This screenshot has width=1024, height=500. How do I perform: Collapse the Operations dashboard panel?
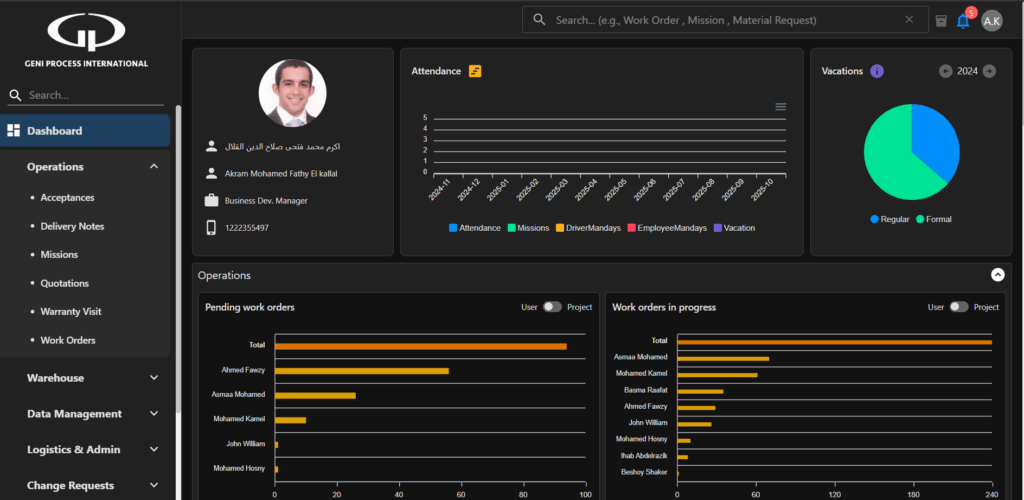tap(997, 275)
